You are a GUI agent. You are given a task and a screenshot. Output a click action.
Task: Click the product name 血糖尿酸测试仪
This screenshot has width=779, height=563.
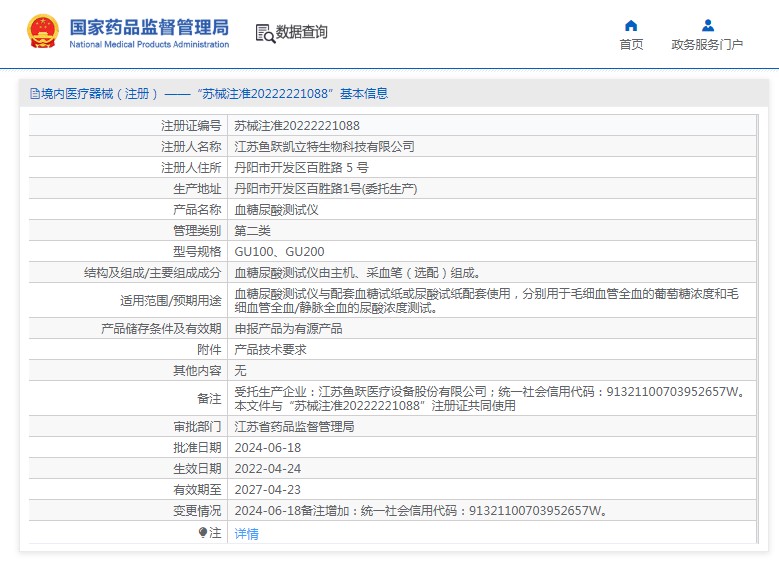(x=276, y=210)
